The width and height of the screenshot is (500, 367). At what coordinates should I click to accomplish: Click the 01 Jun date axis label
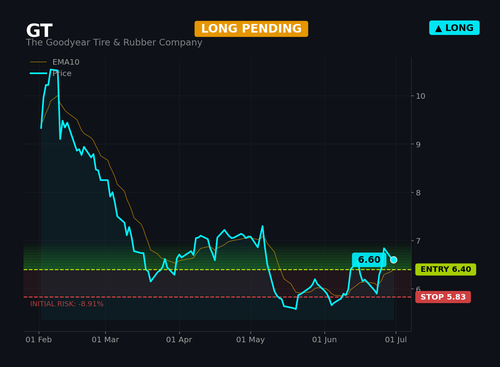coord(324,340)
